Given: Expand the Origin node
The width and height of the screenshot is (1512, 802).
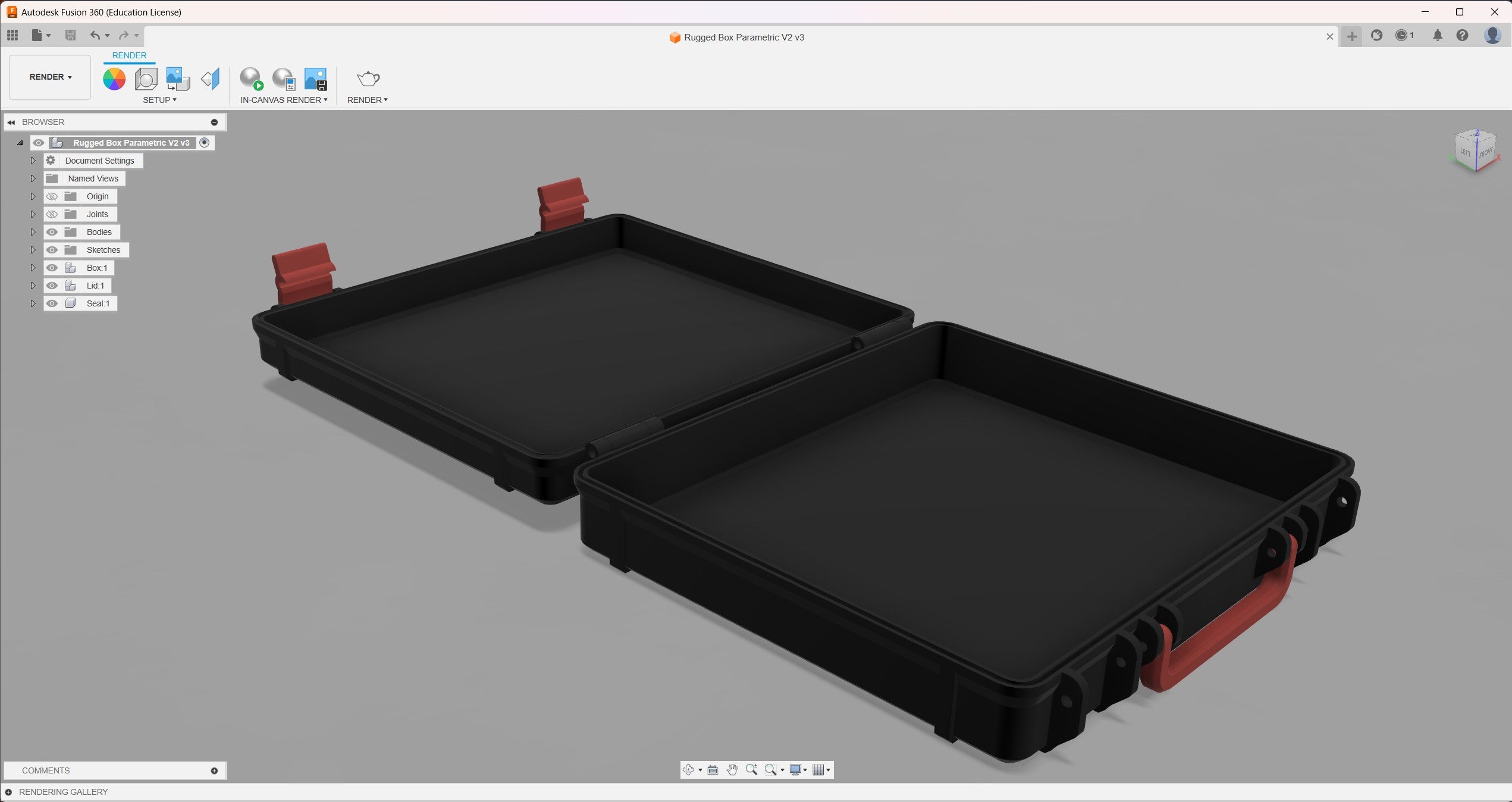Looking at the screenshot, I should (x=33, y=196).
